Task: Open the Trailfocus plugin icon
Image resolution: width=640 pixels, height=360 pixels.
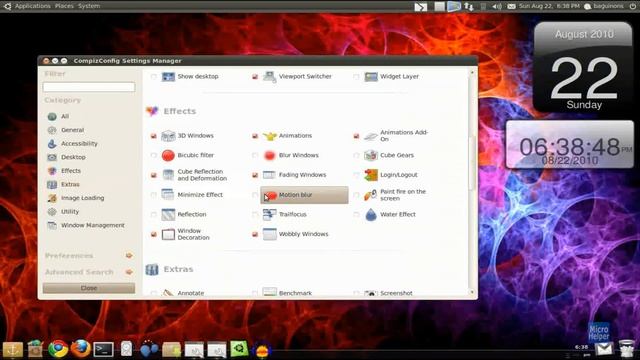Action: 269,214
